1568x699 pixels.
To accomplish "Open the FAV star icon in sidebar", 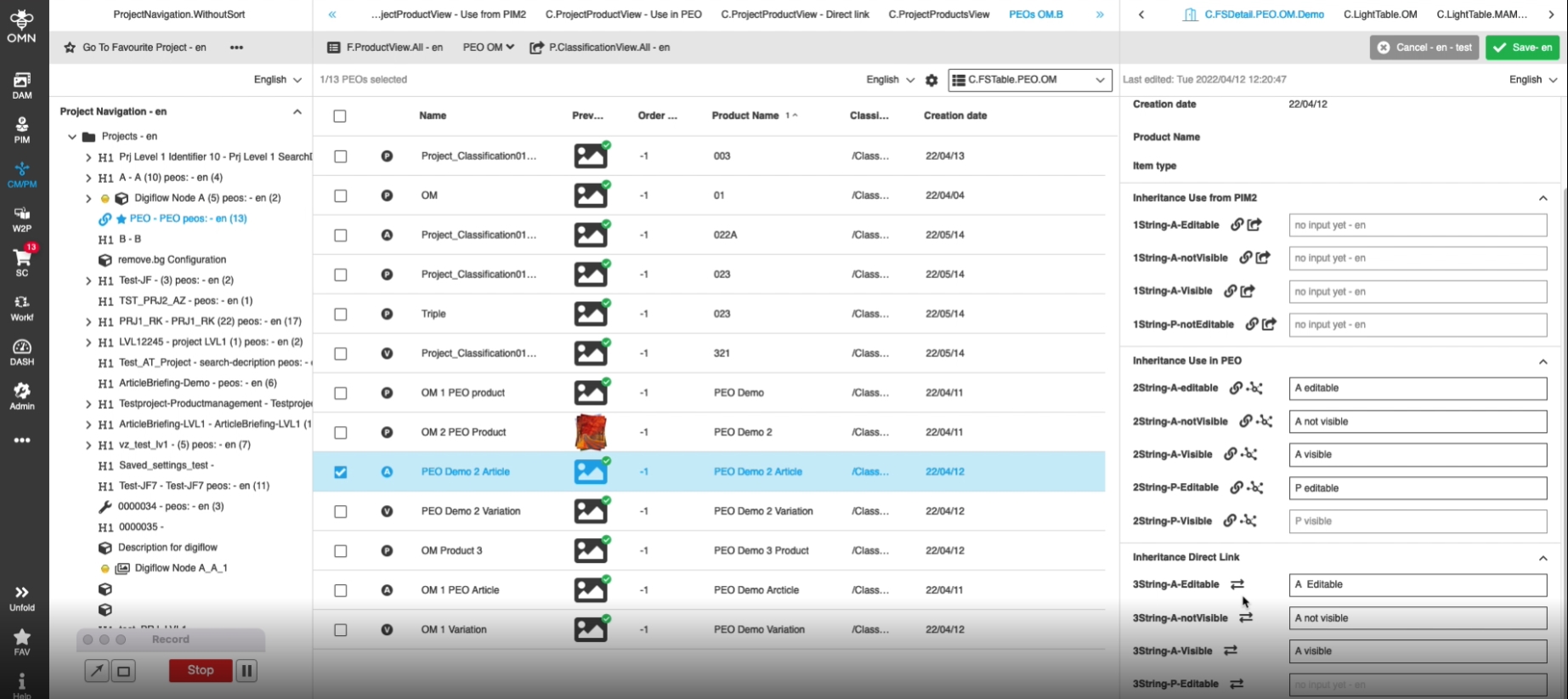I will [x=22, y=642].
